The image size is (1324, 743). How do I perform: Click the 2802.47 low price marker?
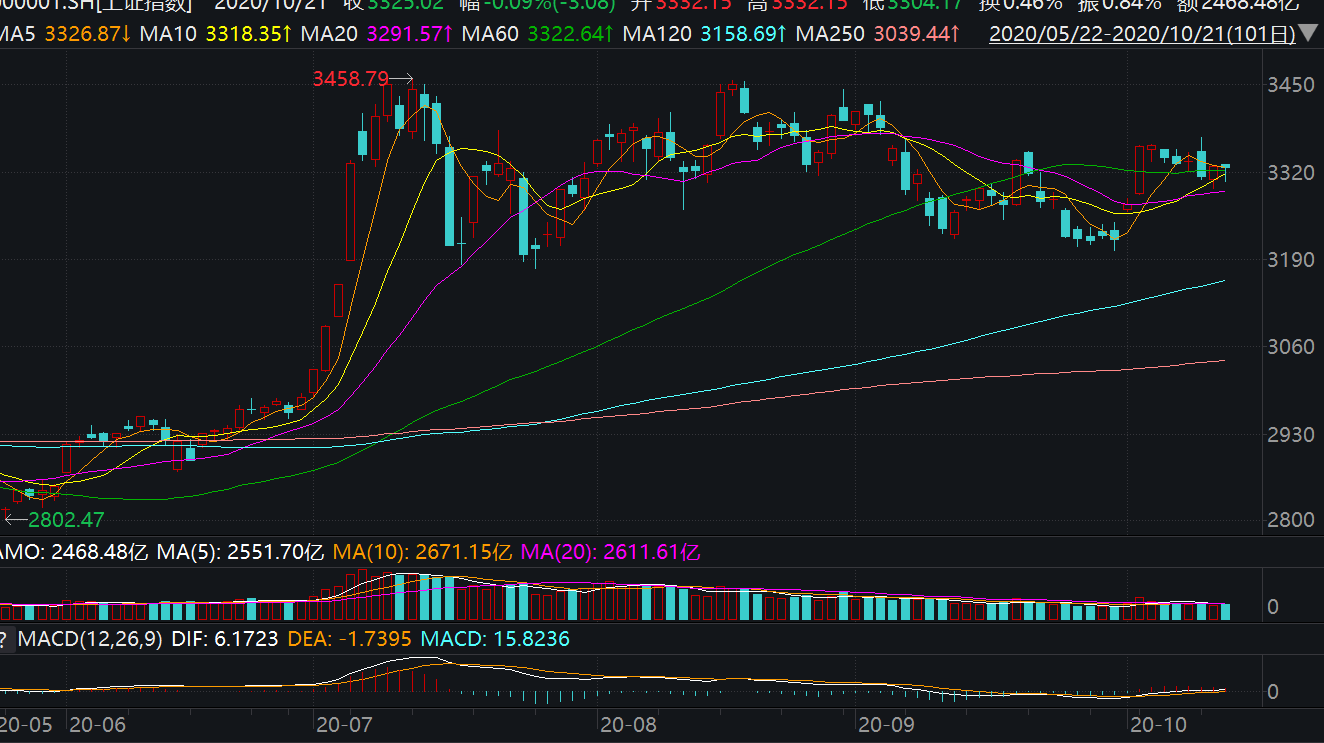click(66, 520)
